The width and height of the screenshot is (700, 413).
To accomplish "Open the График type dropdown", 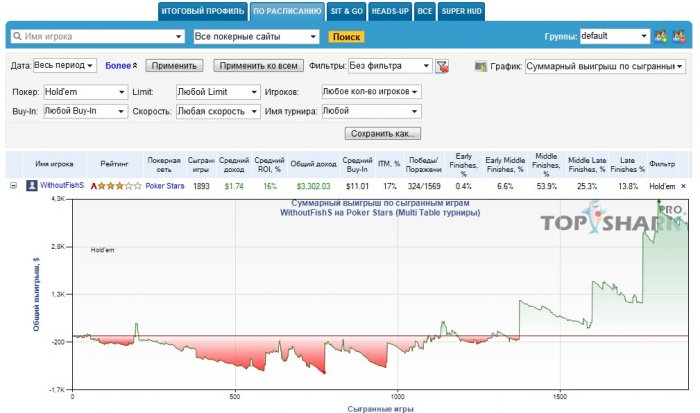I will point(605,66).
